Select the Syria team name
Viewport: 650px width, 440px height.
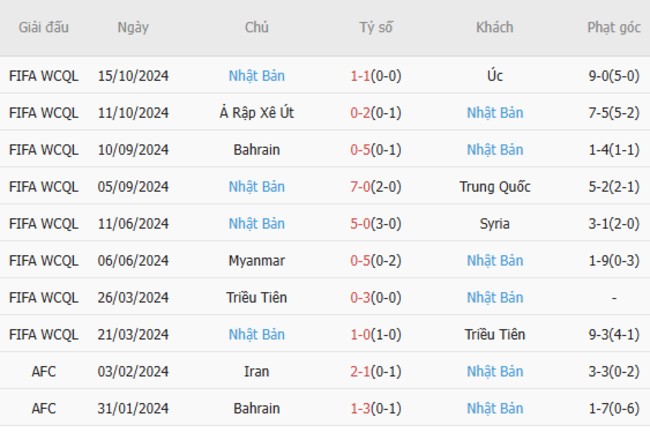(x=495, y=224)
